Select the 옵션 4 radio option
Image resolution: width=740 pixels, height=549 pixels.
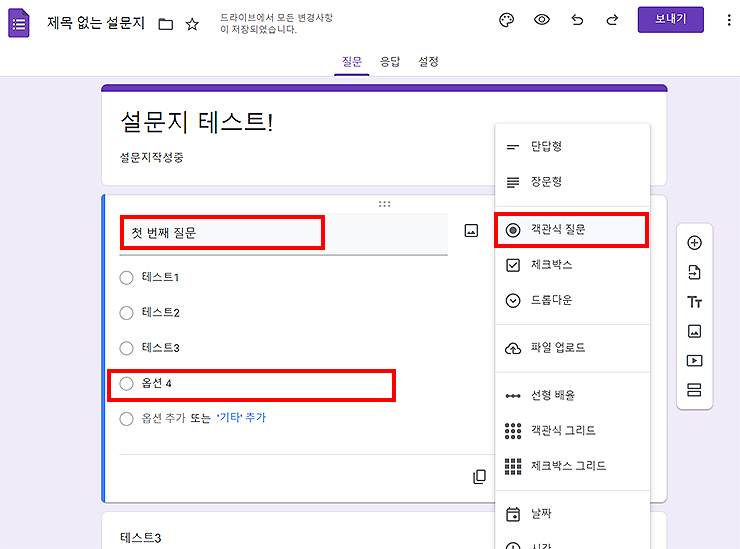pyautogui.click(x=126, y=383)
